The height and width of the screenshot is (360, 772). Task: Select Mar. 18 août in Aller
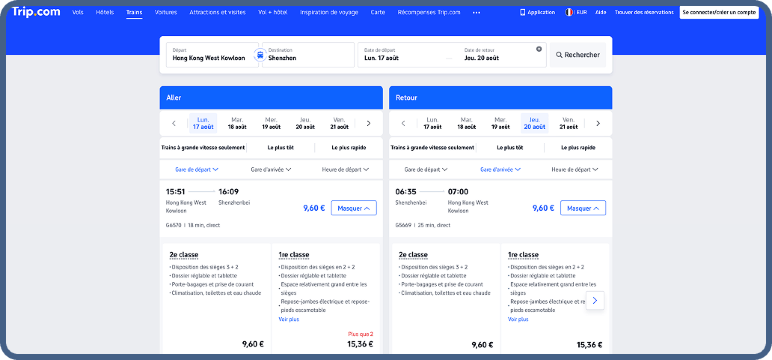237,123
